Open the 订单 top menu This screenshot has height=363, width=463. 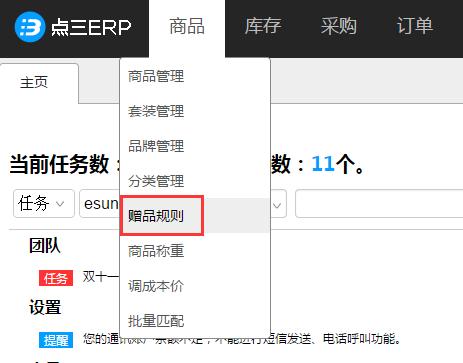coord(414,26)
